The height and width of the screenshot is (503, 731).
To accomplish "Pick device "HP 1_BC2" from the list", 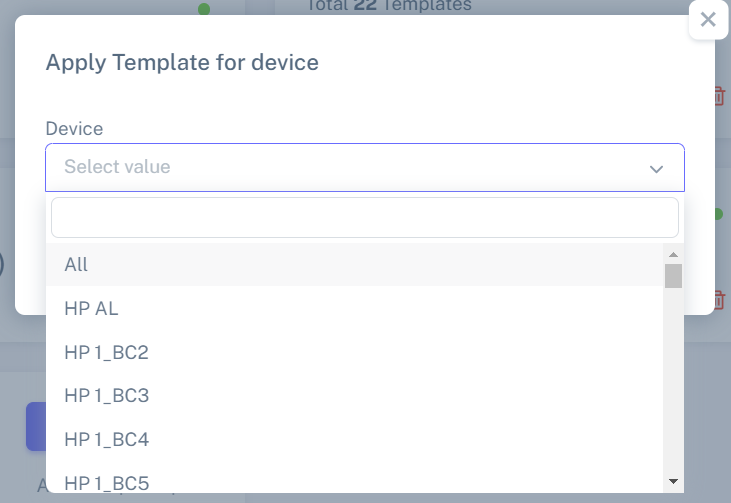I will coord(354,352).
